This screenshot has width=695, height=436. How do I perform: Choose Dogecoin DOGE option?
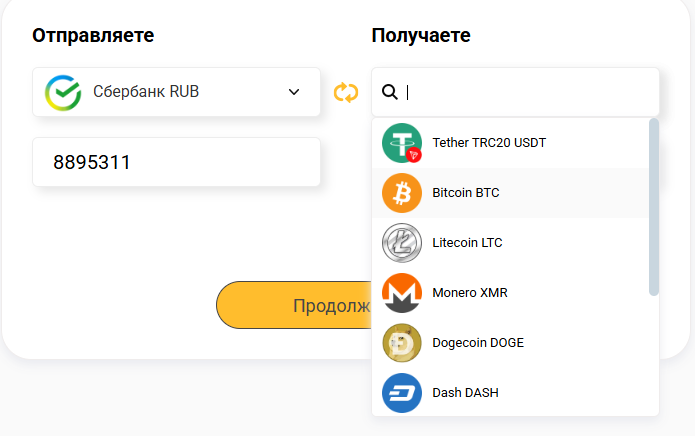[x=478, y=343]
